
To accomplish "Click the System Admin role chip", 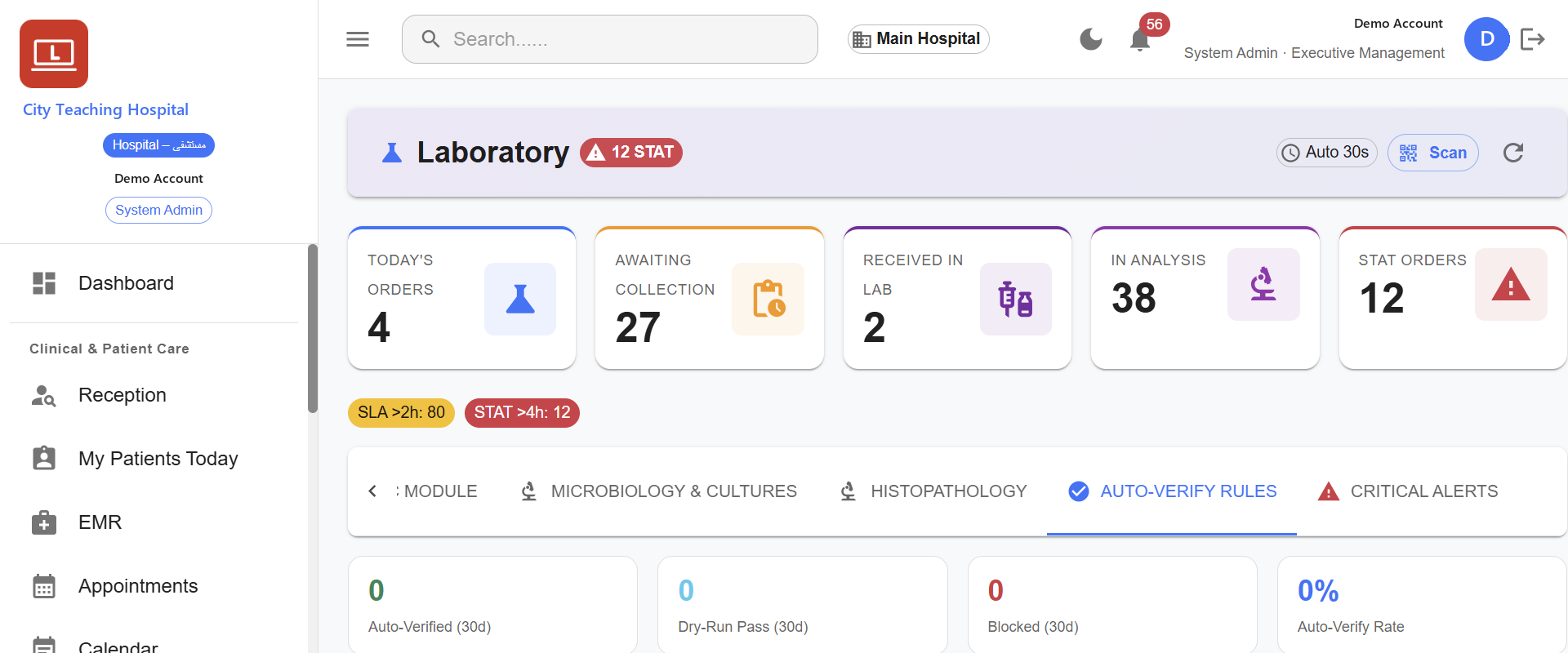I will click(x=158, y=211).
